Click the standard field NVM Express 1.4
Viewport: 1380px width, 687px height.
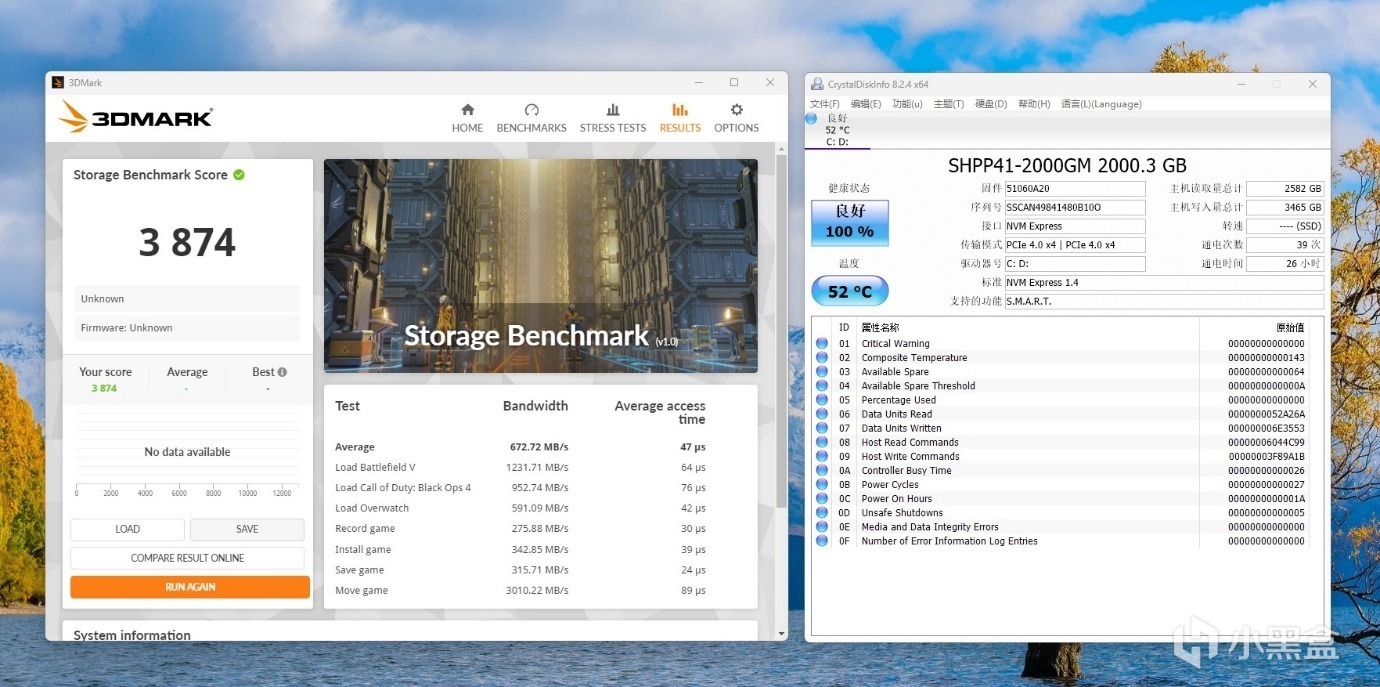click(1164, 283)
